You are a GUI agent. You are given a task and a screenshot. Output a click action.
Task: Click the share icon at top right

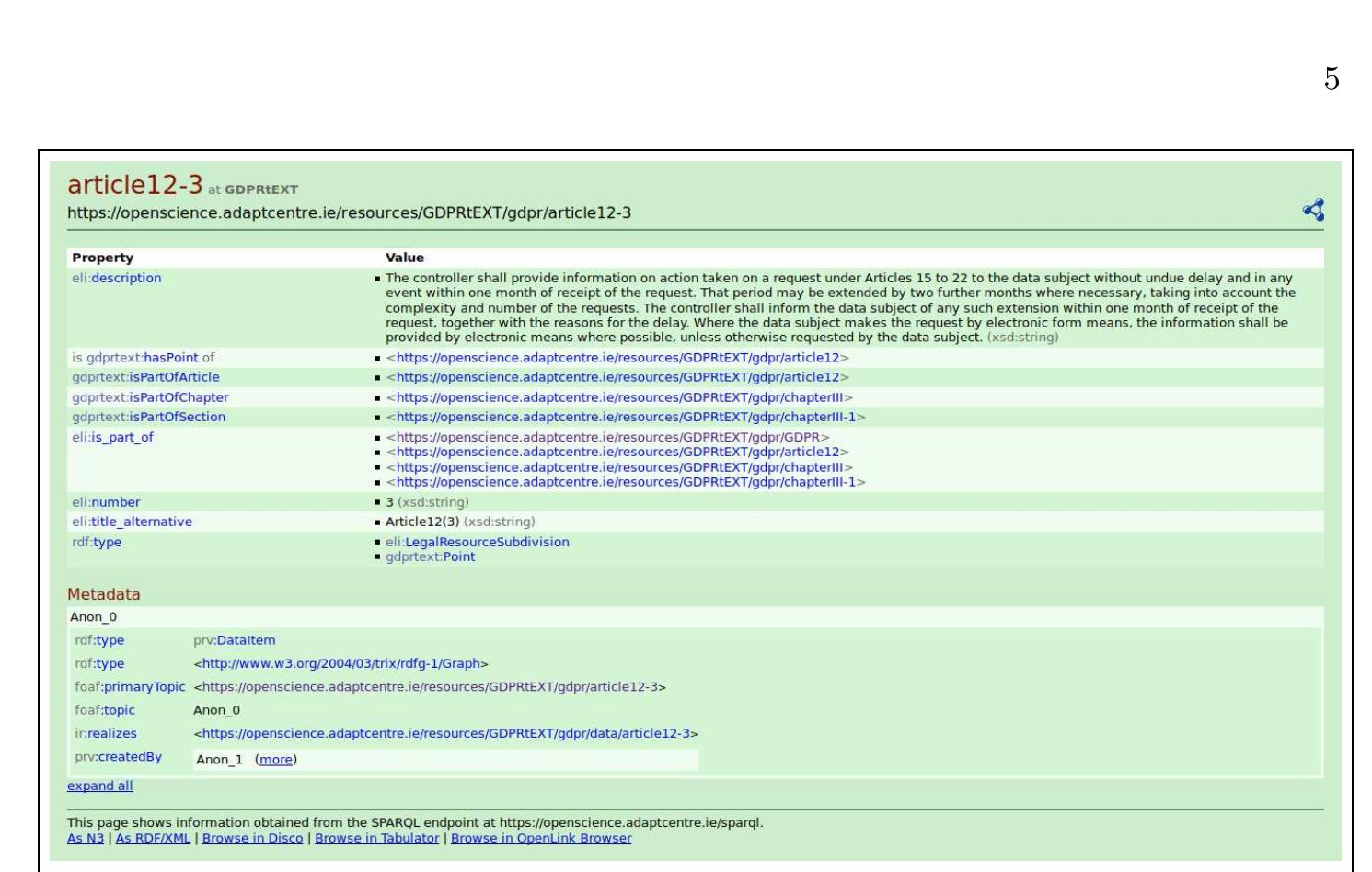[1313, 210]
